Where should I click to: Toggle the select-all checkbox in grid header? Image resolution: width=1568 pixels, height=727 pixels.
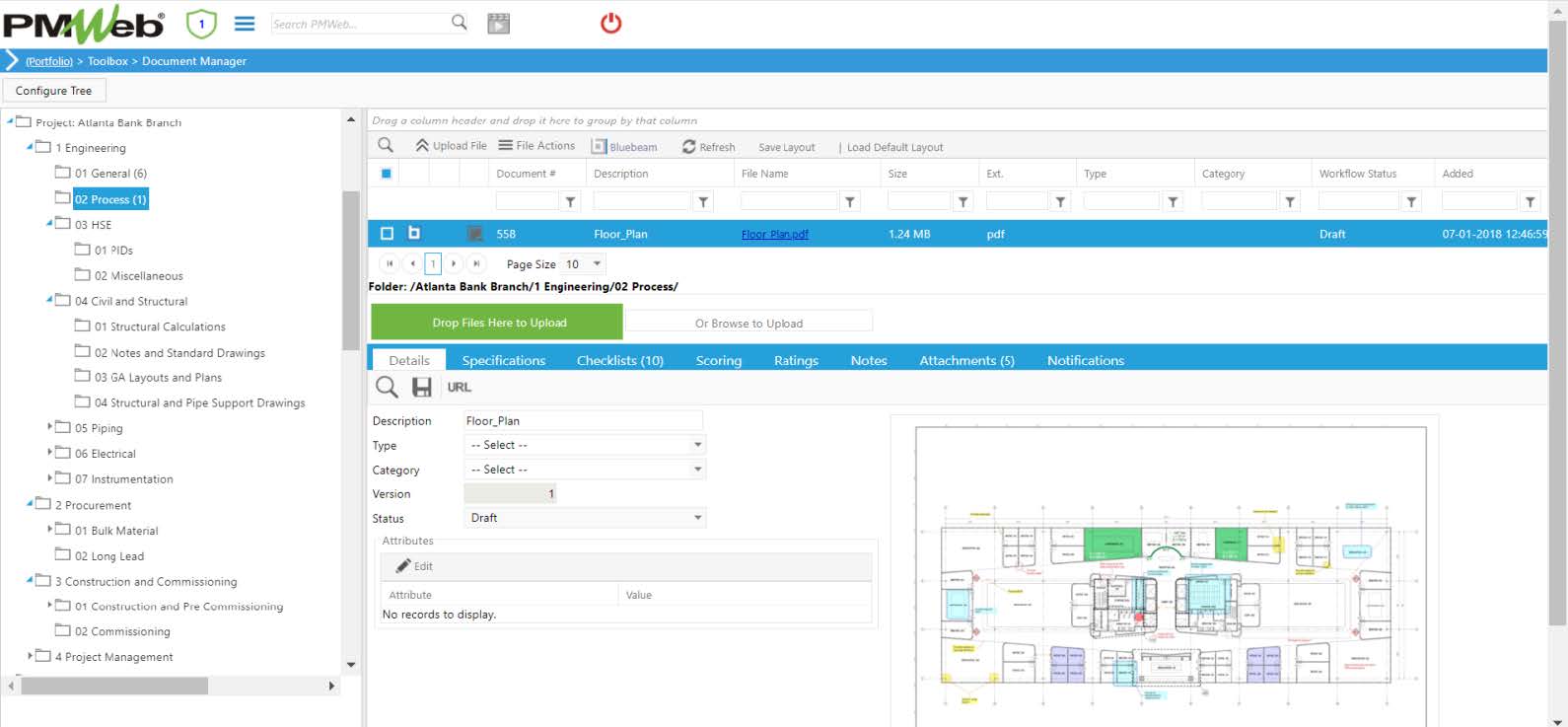[387, 174]
